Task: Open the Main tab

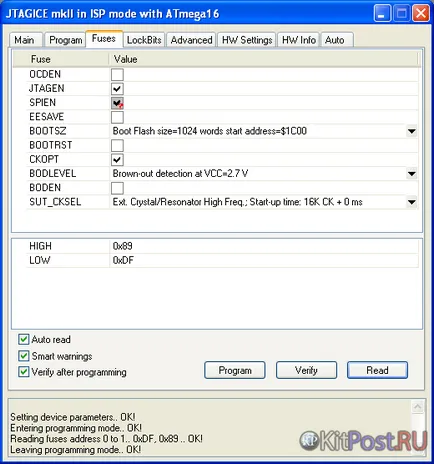Action: [26, 40]
